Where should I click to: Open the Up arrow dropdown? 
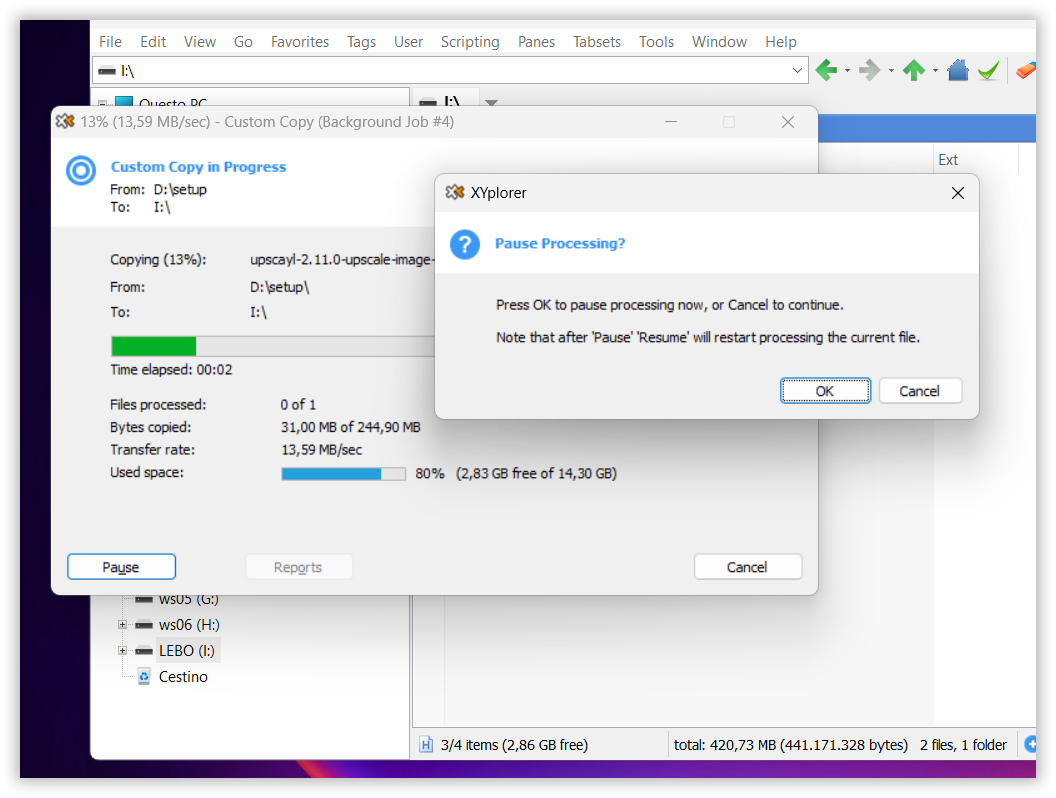point(935,70)
